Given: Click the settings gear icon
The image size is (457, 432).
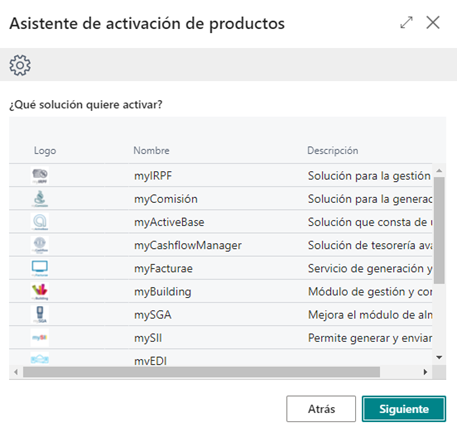Looking at the screenshot, I should click(x=20, y=65).
